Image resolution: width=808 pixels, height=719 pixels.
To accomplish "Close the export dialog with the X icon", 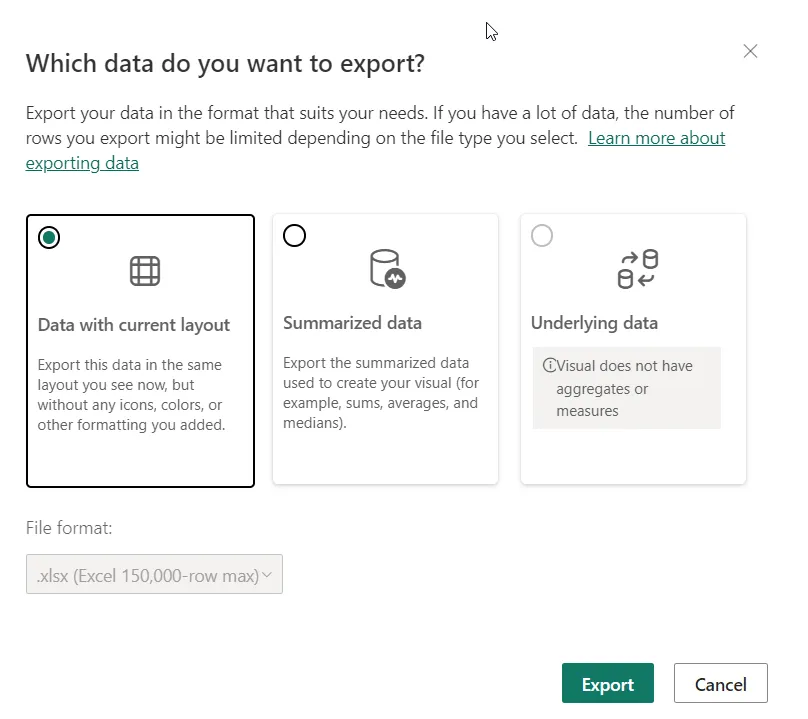I will (x=750, y=51).
